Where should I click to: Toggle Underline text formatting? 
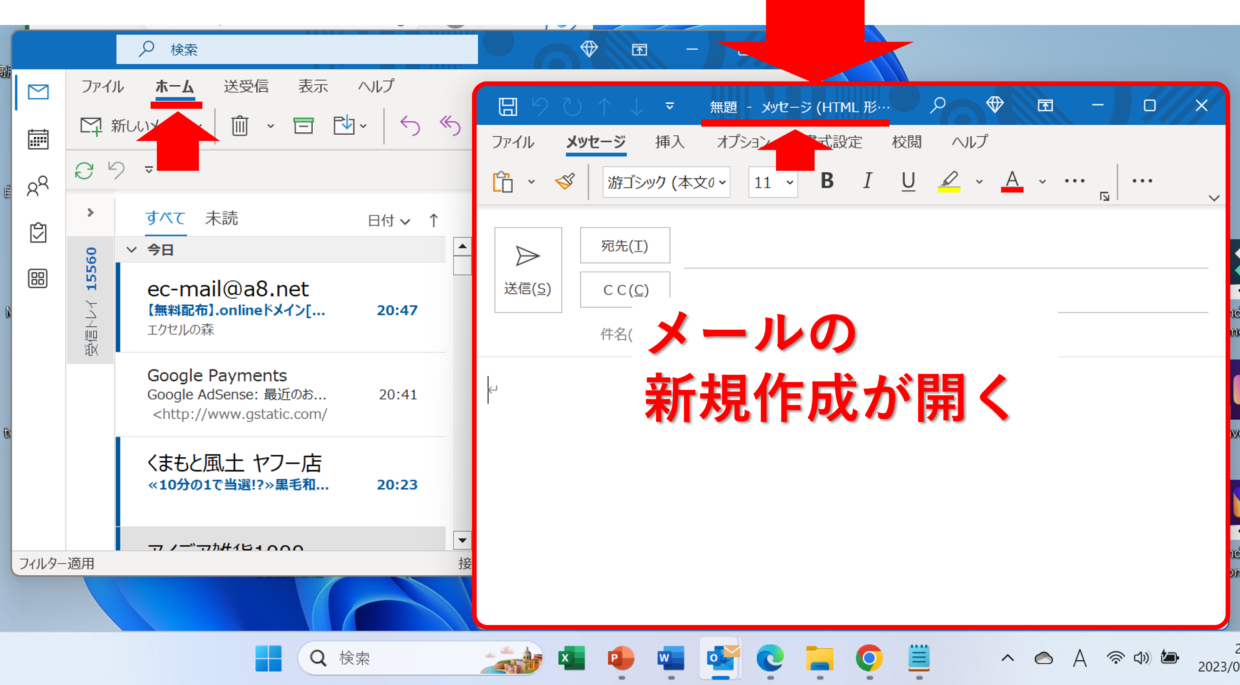(908, 181)
